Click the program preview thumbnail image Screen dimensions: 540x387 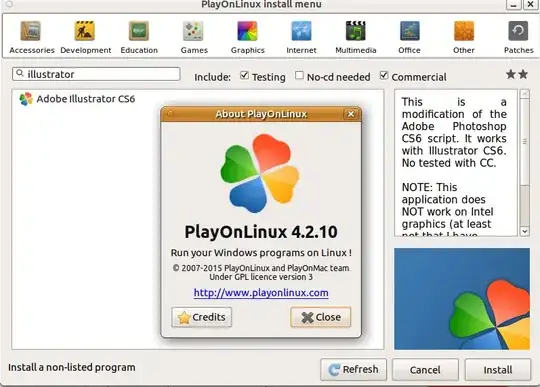click(x=462, y=299)
